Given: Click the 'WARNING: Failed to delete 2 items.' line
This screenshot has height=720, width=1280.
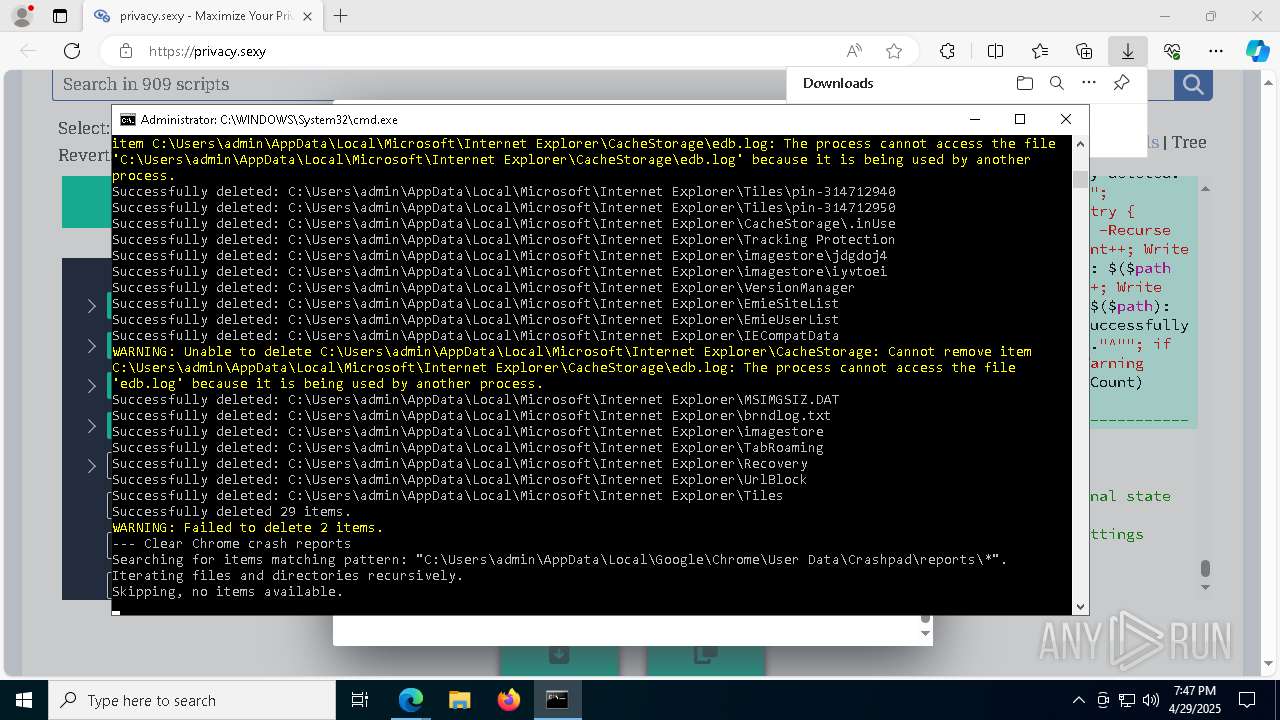Looking at the screenshot, I should tap(248, 527).
